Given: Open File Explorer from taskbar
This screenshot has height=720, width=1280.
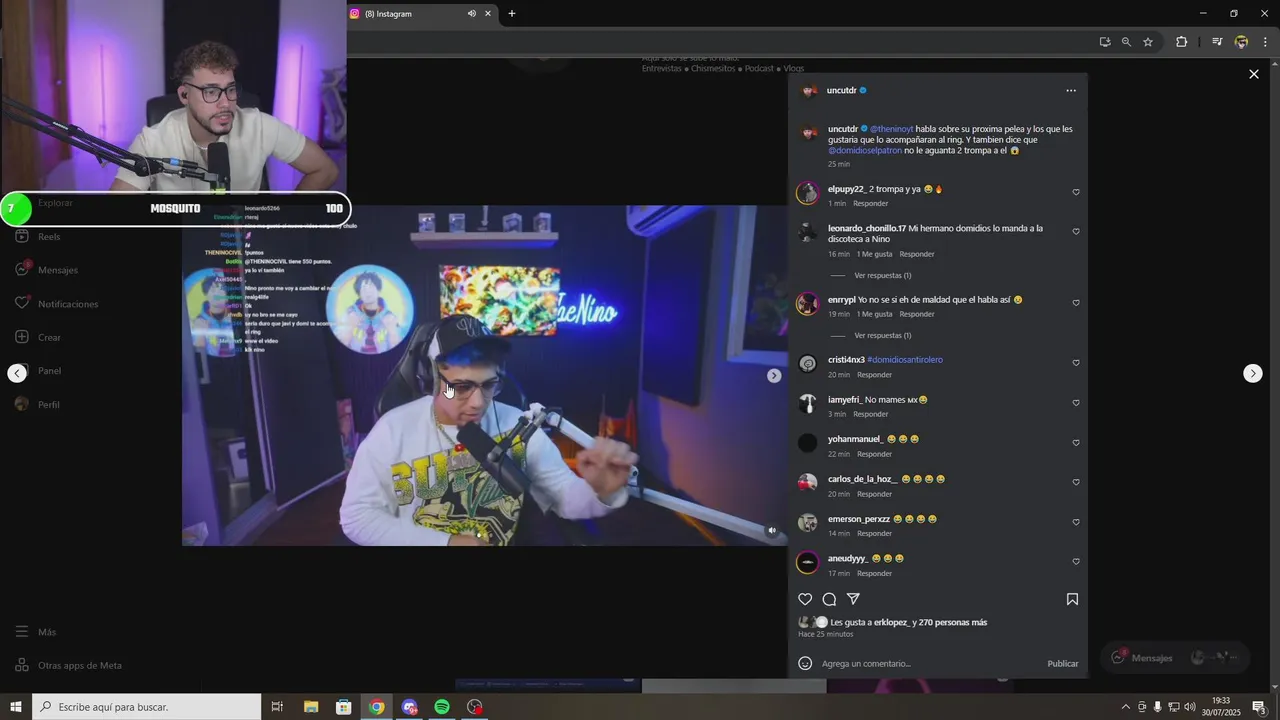Looking at the screenshot, I should [311, 707].
